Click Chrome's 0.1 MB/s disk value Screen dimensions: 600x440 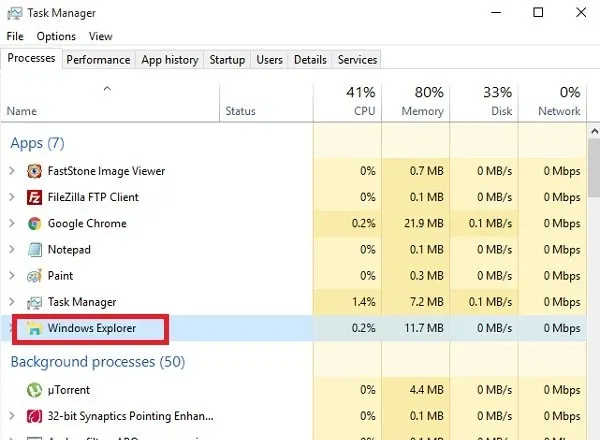coord(490,223)
